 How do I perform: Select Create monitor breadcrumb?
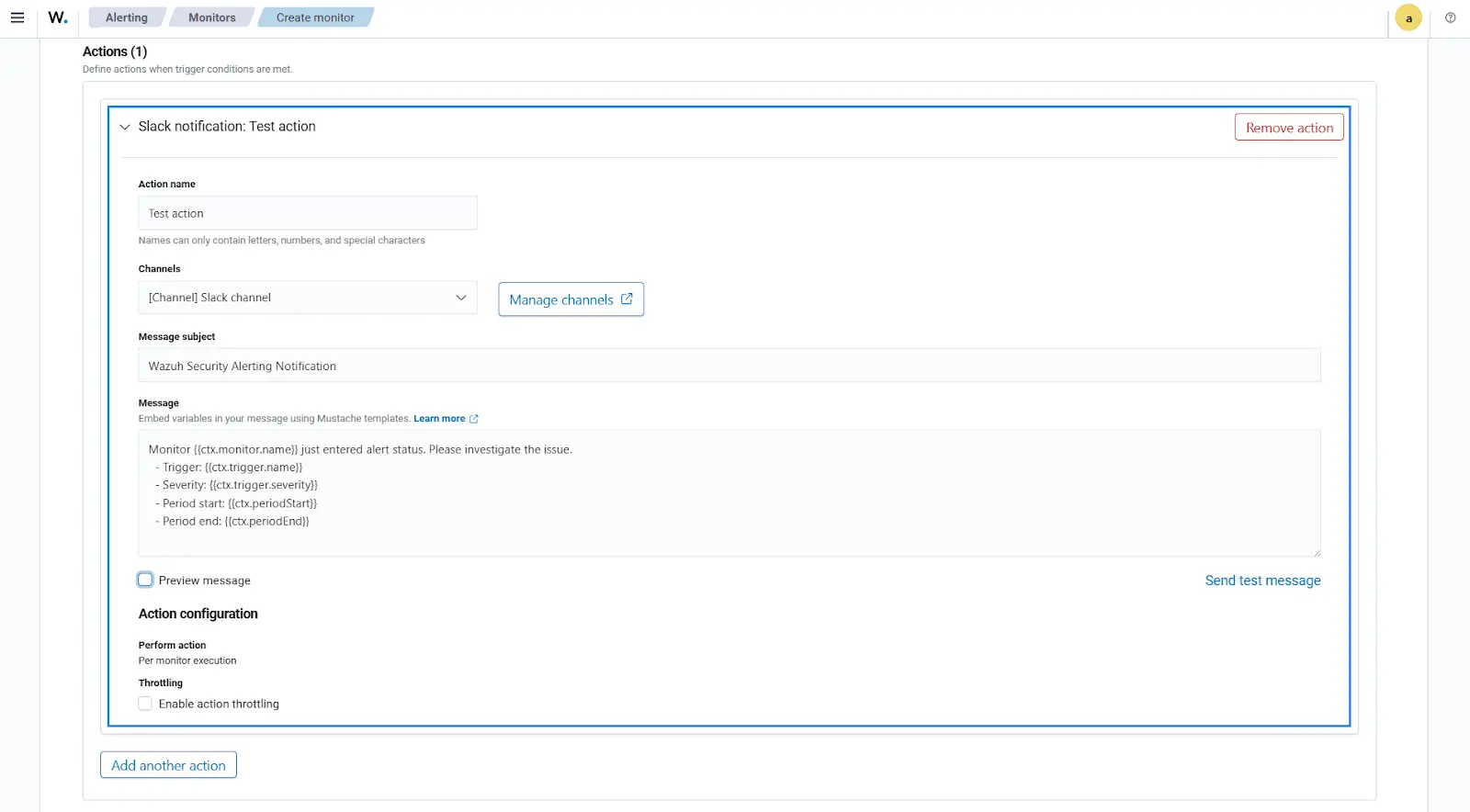[x=315, y=17]
